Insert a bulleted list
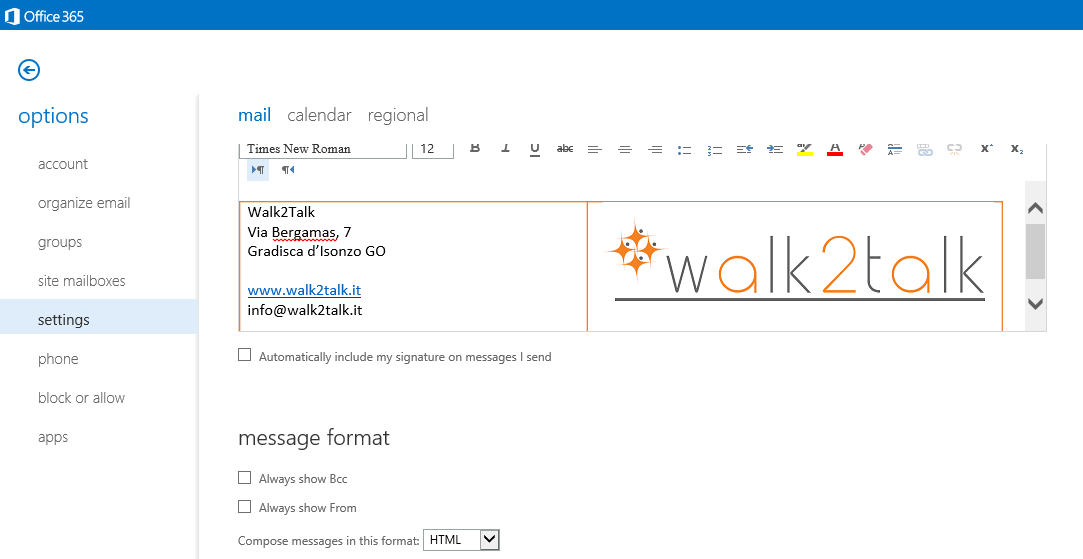 point(684,150)
